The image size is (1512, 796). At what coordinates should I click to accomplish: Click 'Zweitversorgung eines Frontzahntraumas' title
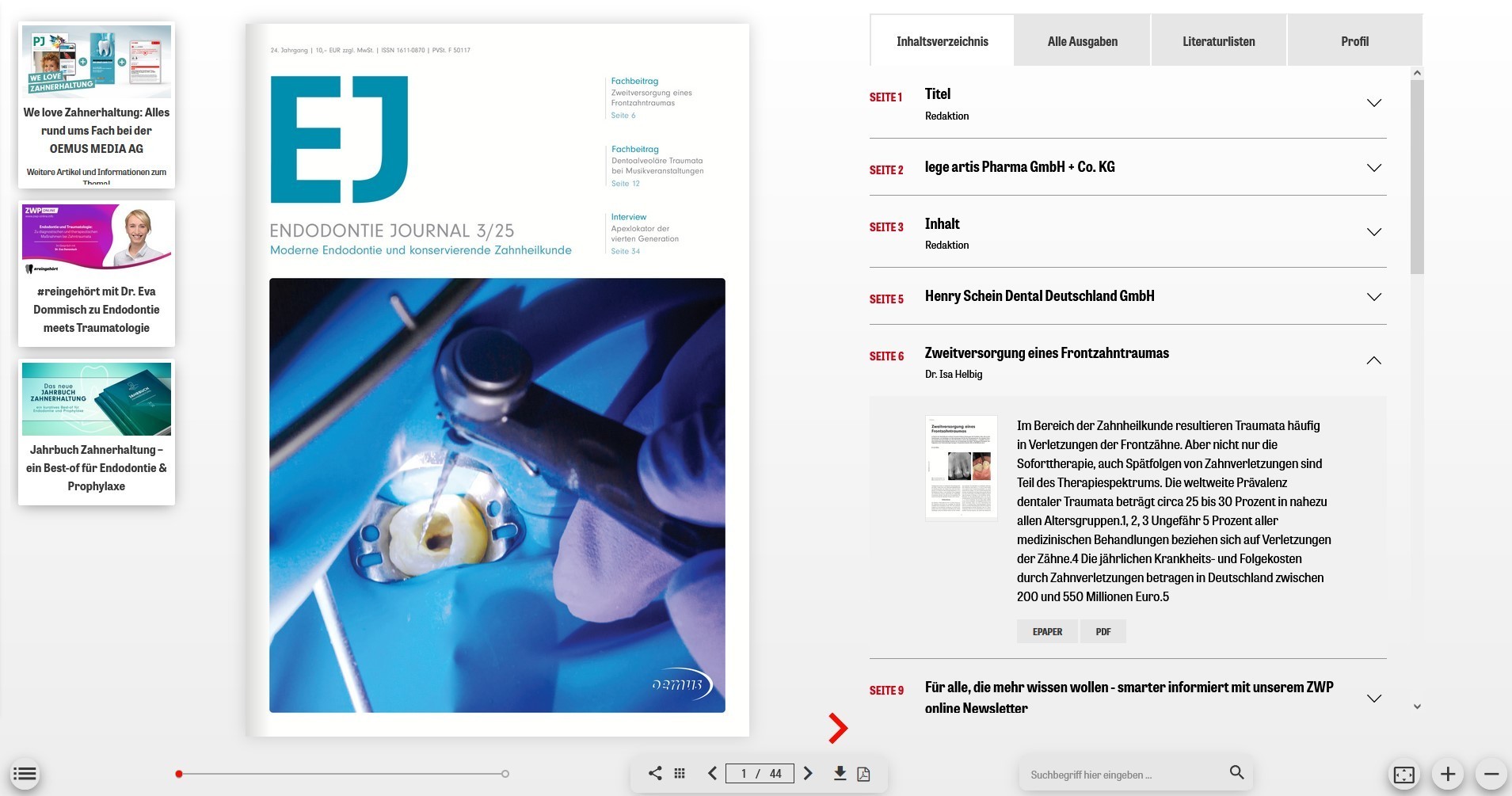point(1046,353)
